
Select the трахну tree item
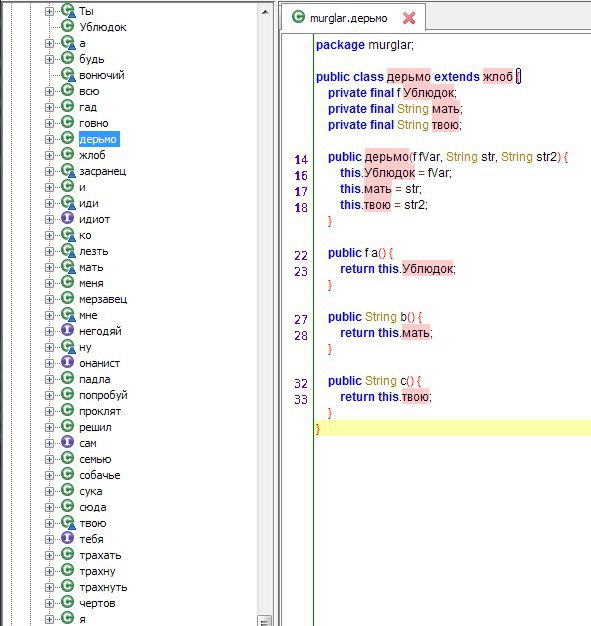point(97,571)
